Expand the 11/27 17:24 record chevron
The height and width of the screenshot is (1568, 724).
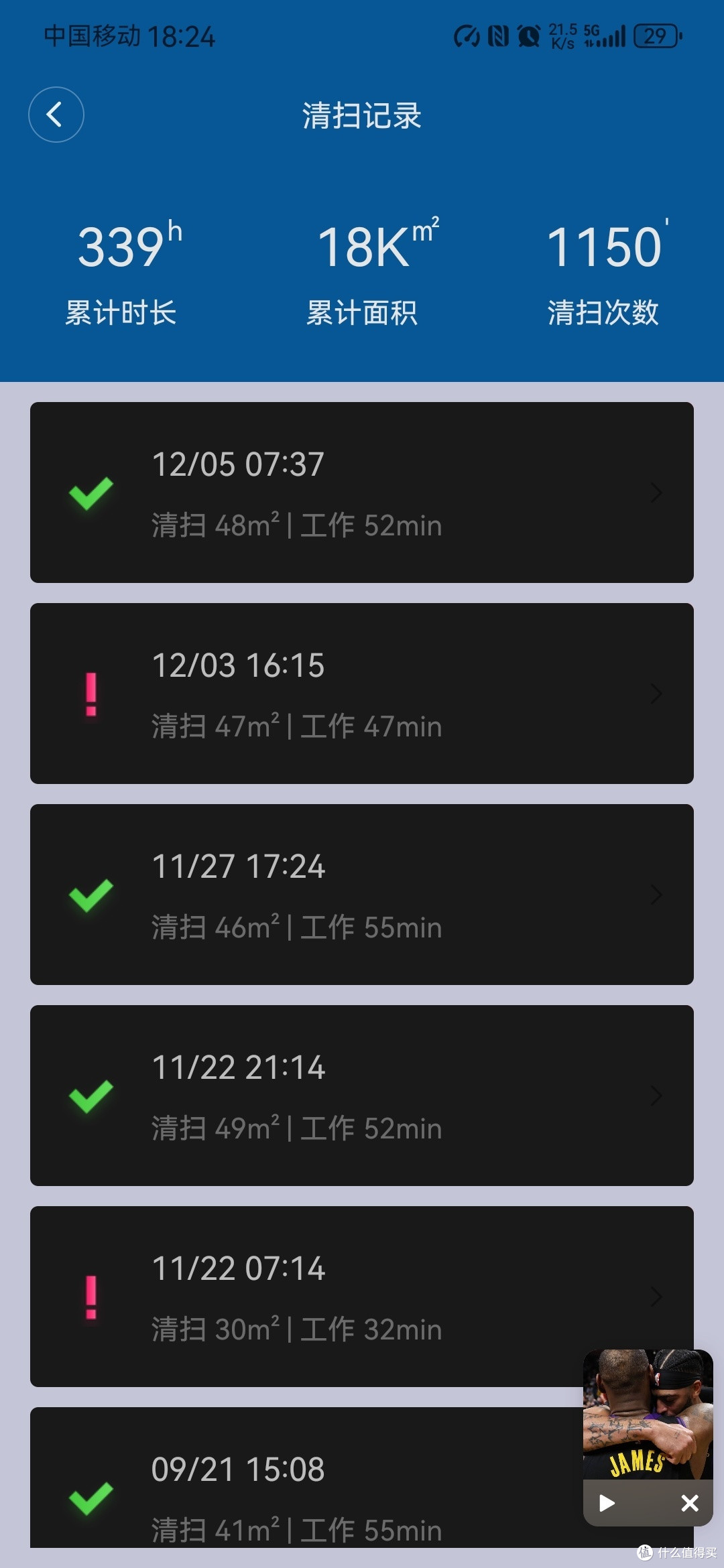[x=656, y=895]
